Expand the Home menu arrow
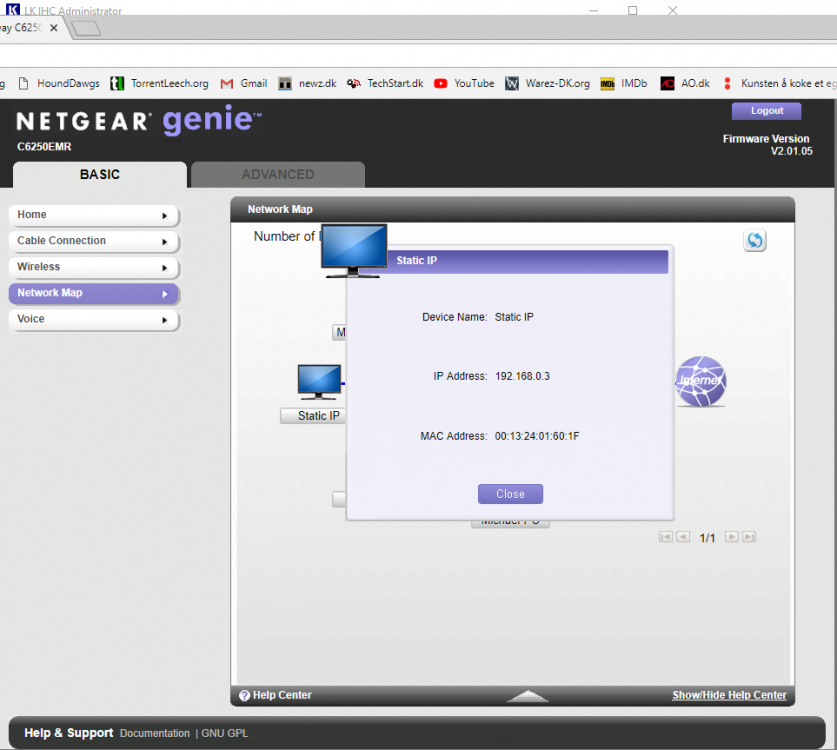Screen dimensions: 837x750 point(164,215)
